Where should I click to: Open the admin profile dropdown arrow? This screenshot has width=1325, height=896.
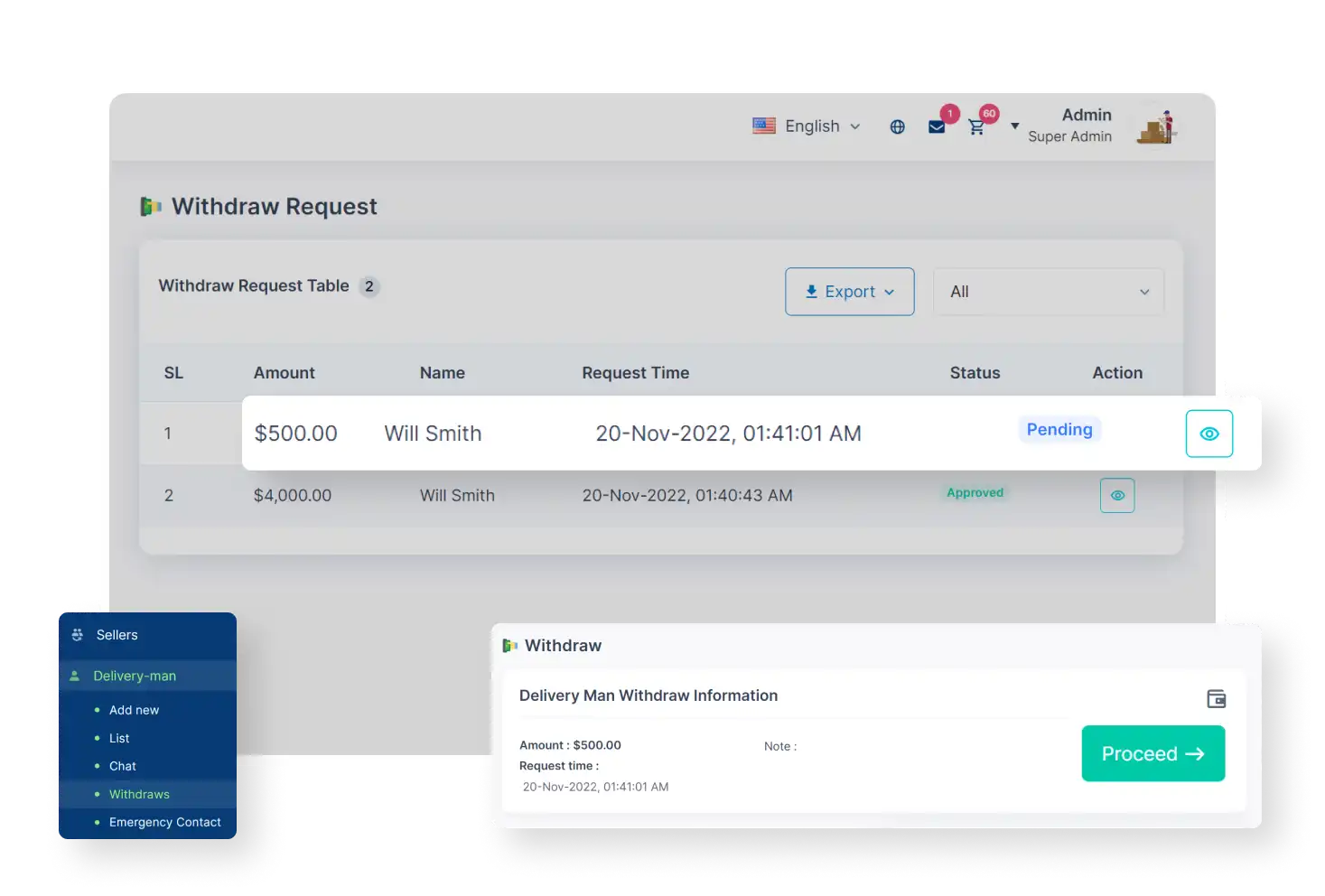(1014, 126)
